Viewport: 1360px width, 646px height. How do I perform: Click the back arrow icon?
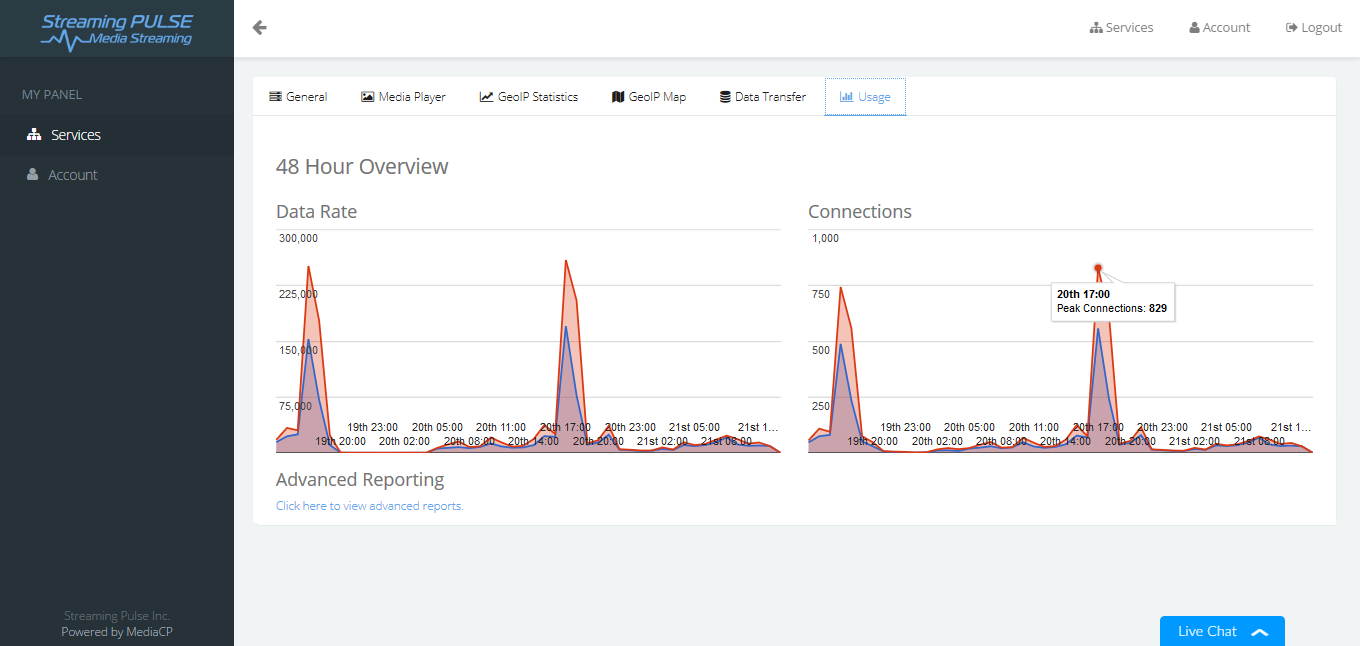(260, 28)
